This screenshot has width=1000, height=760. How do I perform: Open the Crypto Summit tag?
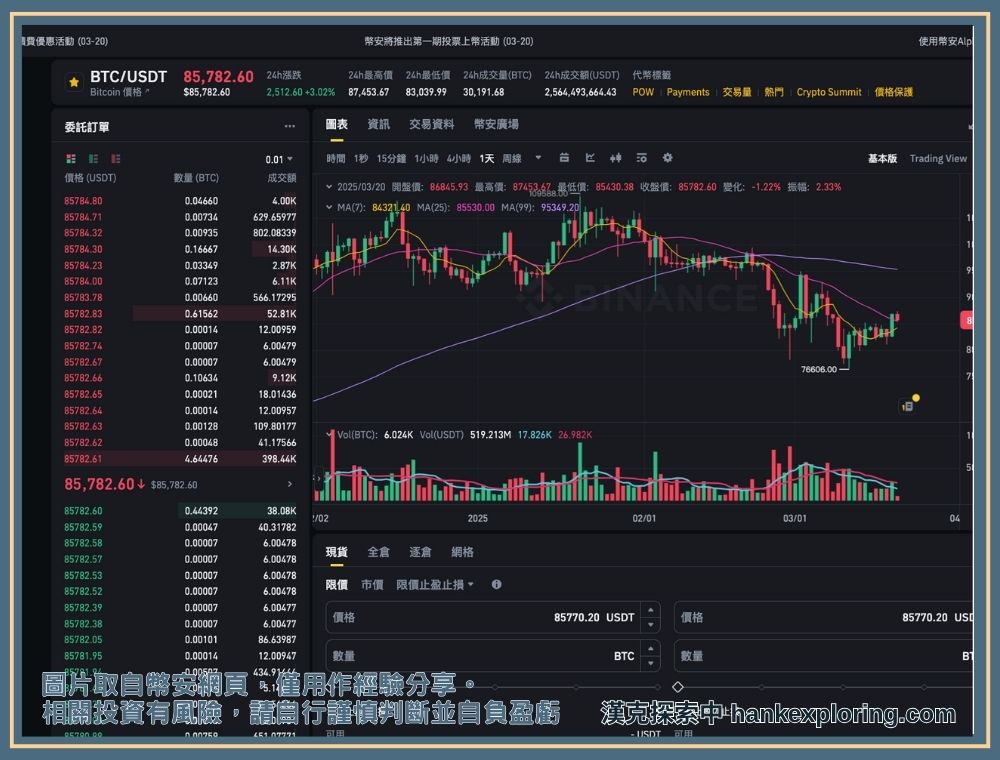pyautogui.click(x=828, y=92)
